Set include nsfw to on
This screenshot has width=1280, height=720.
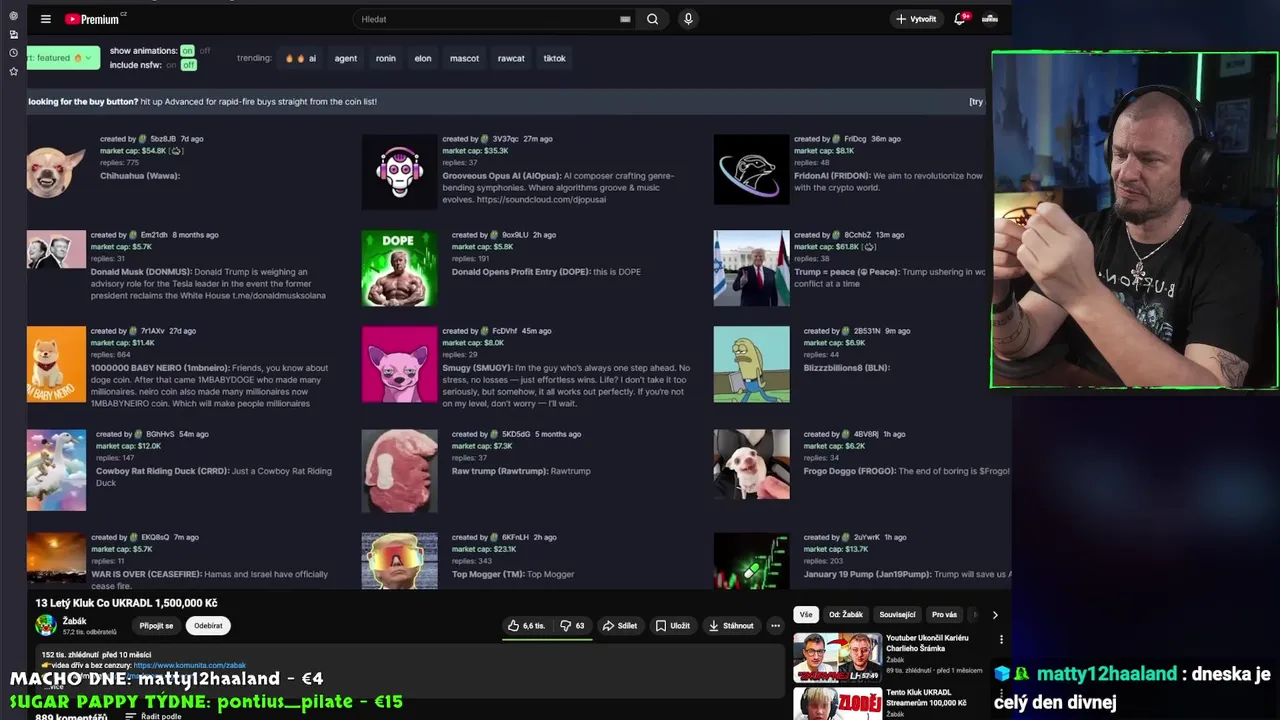click(171, 65)
